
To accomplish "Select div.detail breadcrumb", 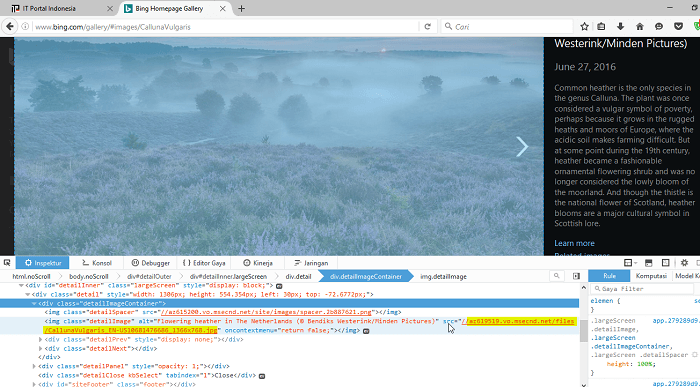I will coord(298,276).
